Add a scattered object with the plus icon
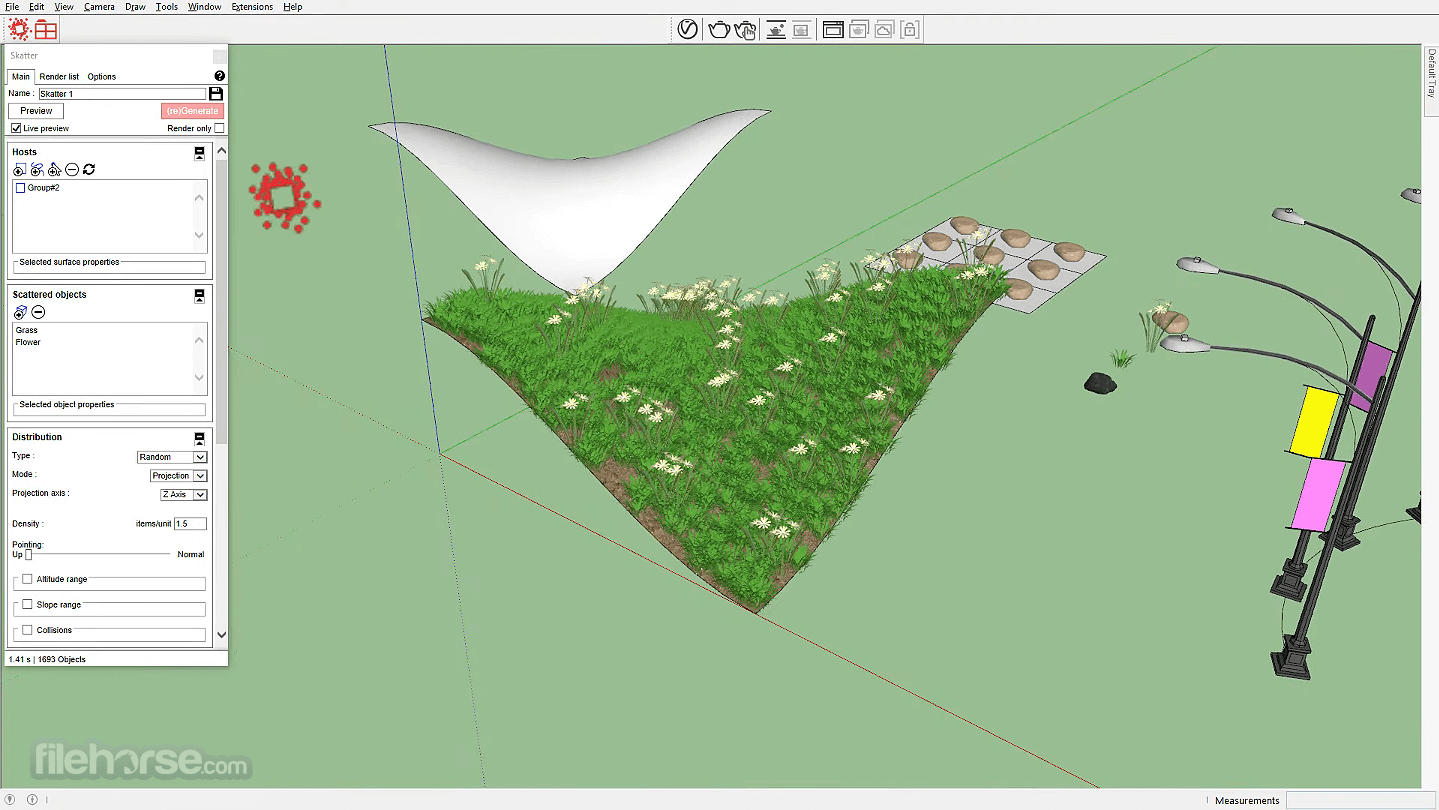1439x810 pixels. coord(20,312)
